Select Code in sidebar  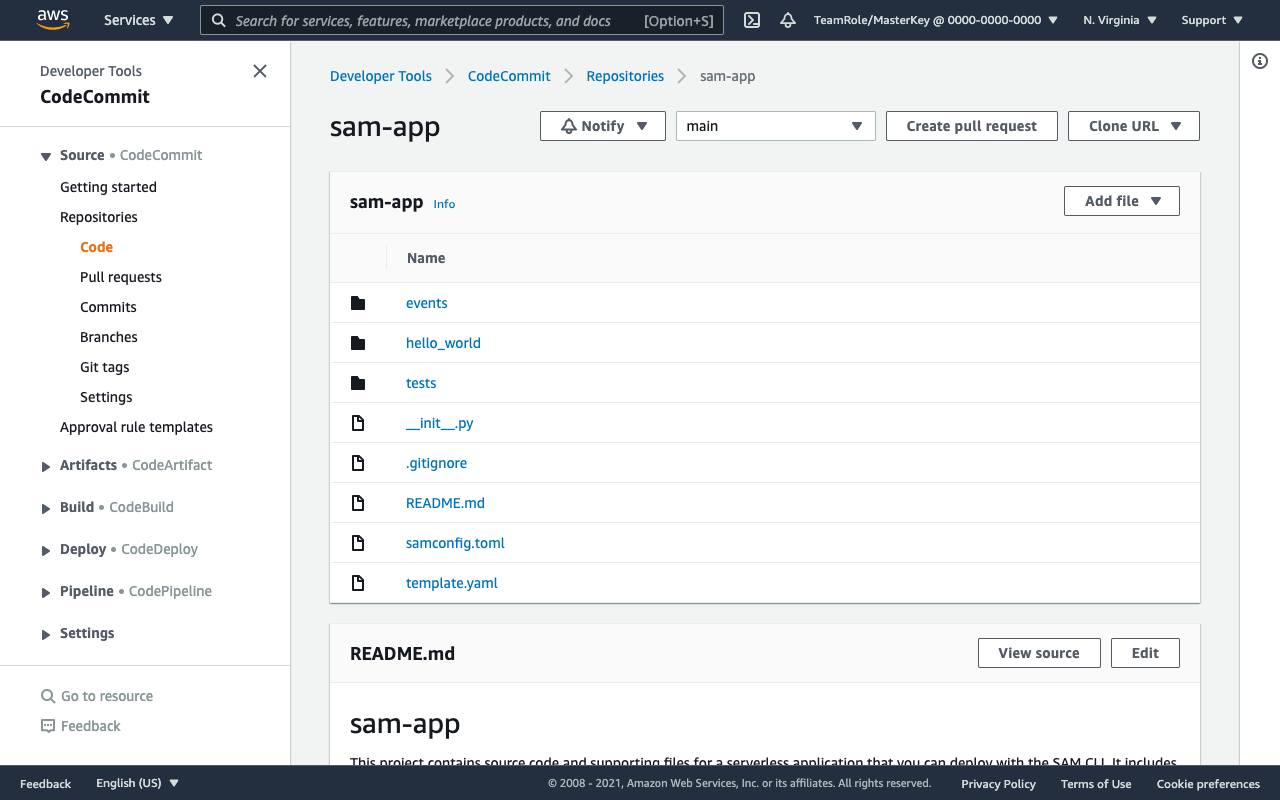click(x=97, y=247)
